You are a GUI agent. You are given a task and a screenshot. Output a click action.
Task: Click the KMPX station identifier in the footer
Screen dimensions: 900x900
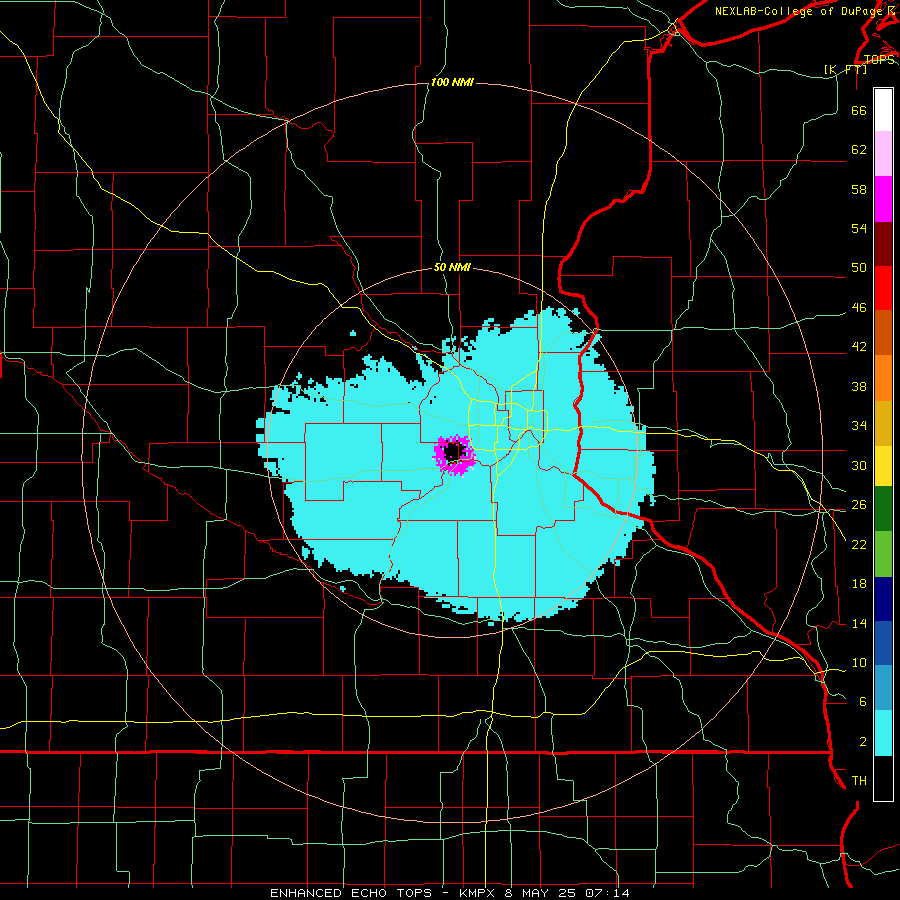(x=477, y=893)
